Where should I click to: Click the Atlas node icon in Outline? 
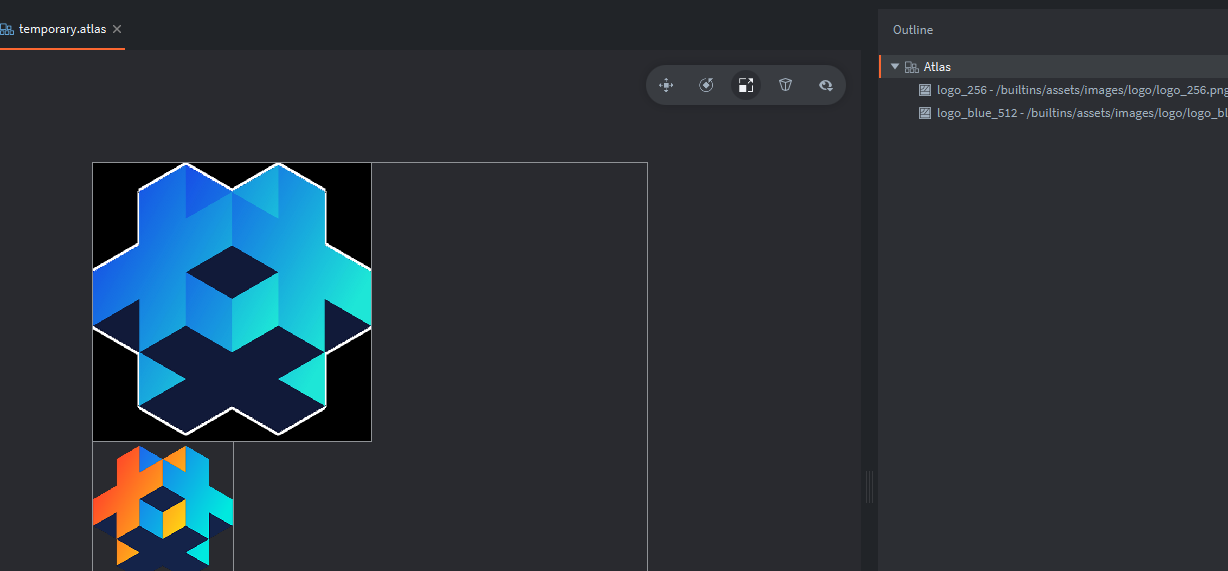click(x=912, y=67)
